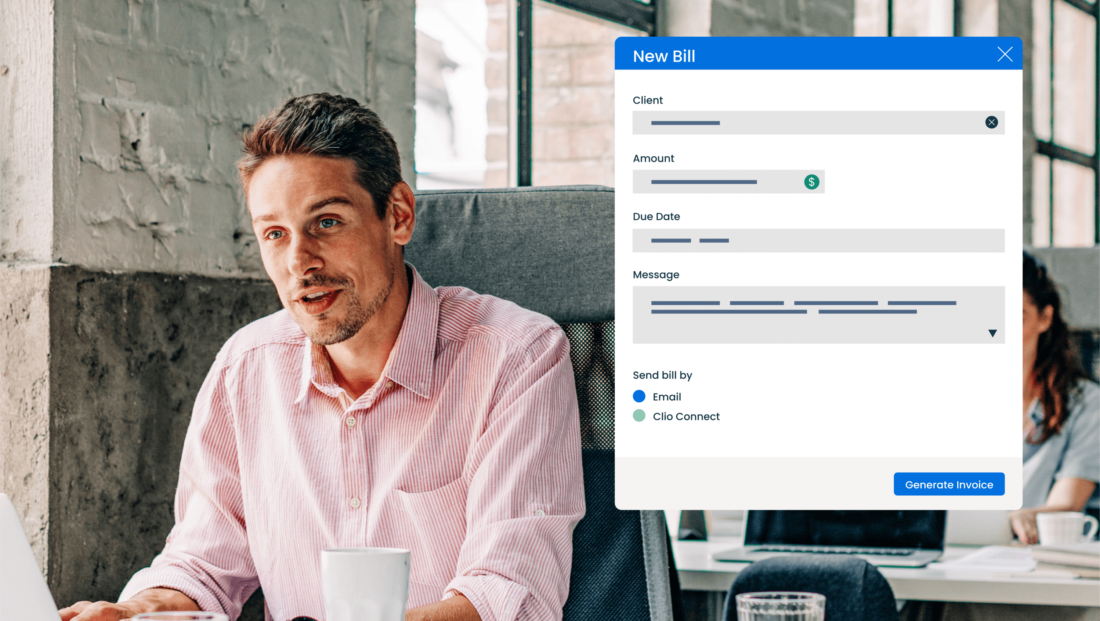Click the New Bill dialog header

point(664,55)
